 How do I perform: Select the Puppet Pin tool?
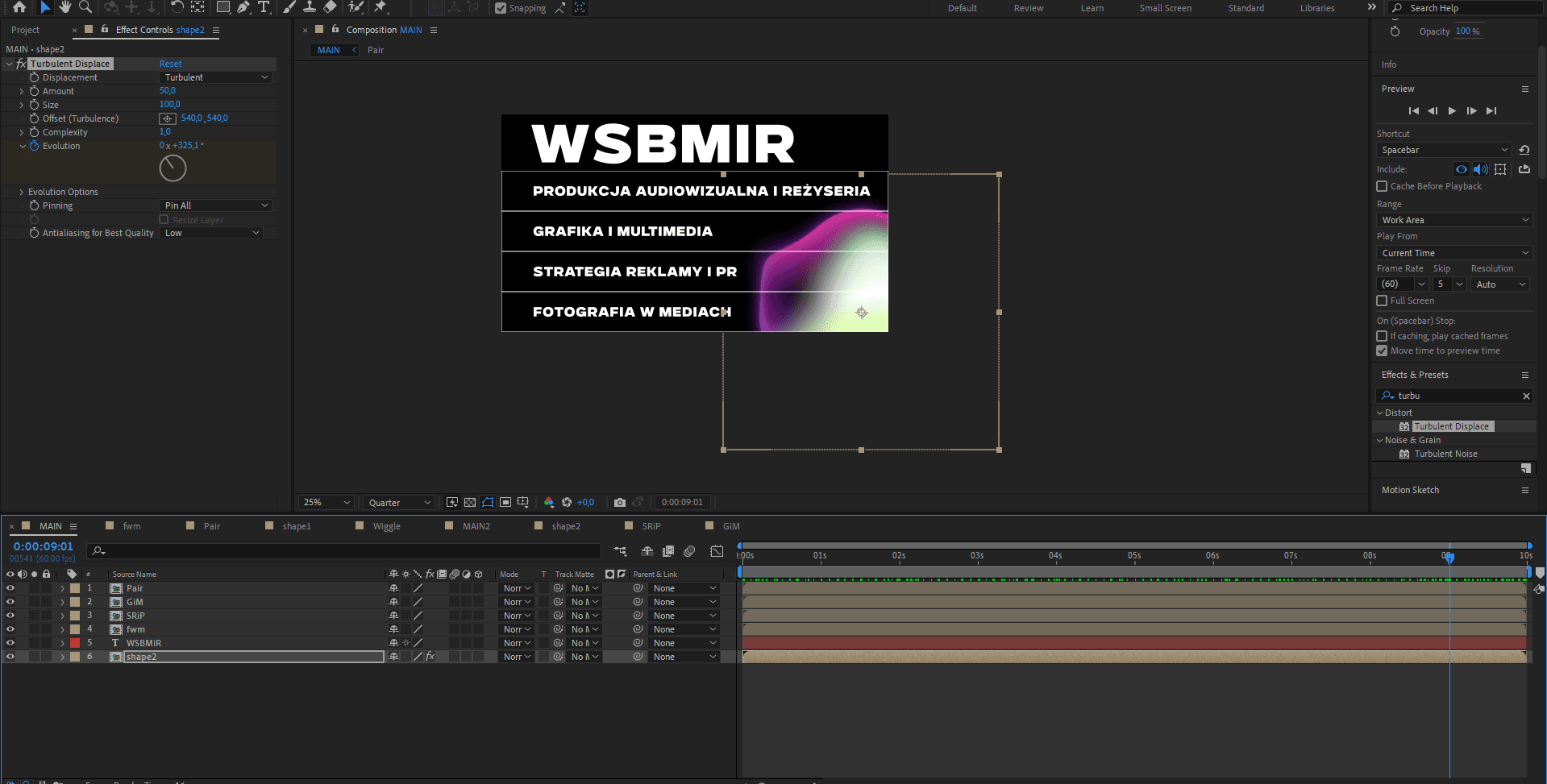point(381,7)
